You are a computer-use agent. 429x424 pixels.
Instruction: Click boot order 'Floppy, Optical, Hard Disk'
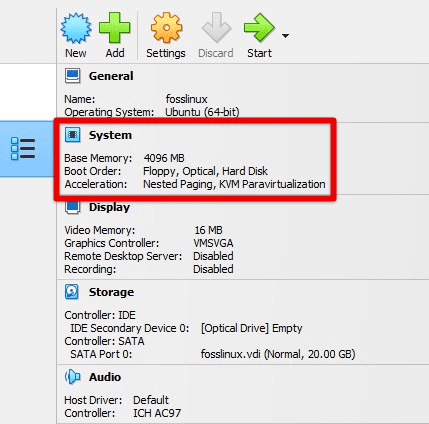point(205,171)
